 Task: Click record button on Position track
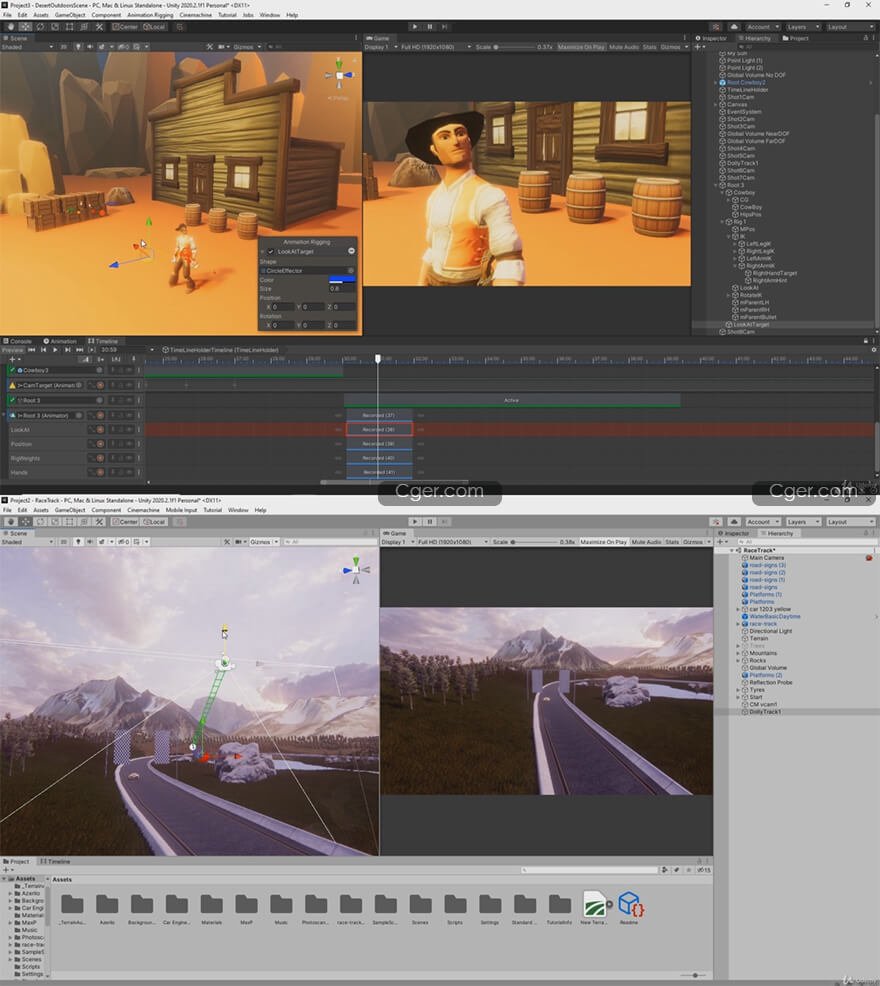(x=100, y=444)
